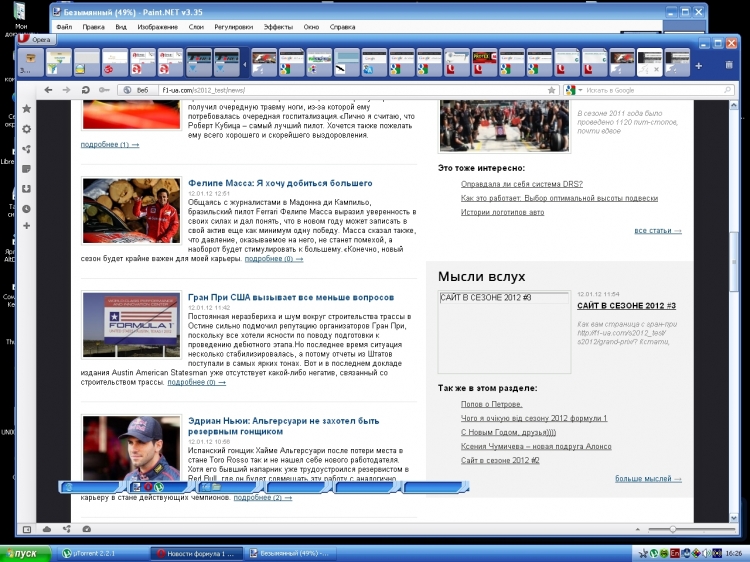Open САЙТ В СЕЗОНЕ 2012 #3 heading link
This screenshot has width=750, height=562.
[x=626, y=306]
